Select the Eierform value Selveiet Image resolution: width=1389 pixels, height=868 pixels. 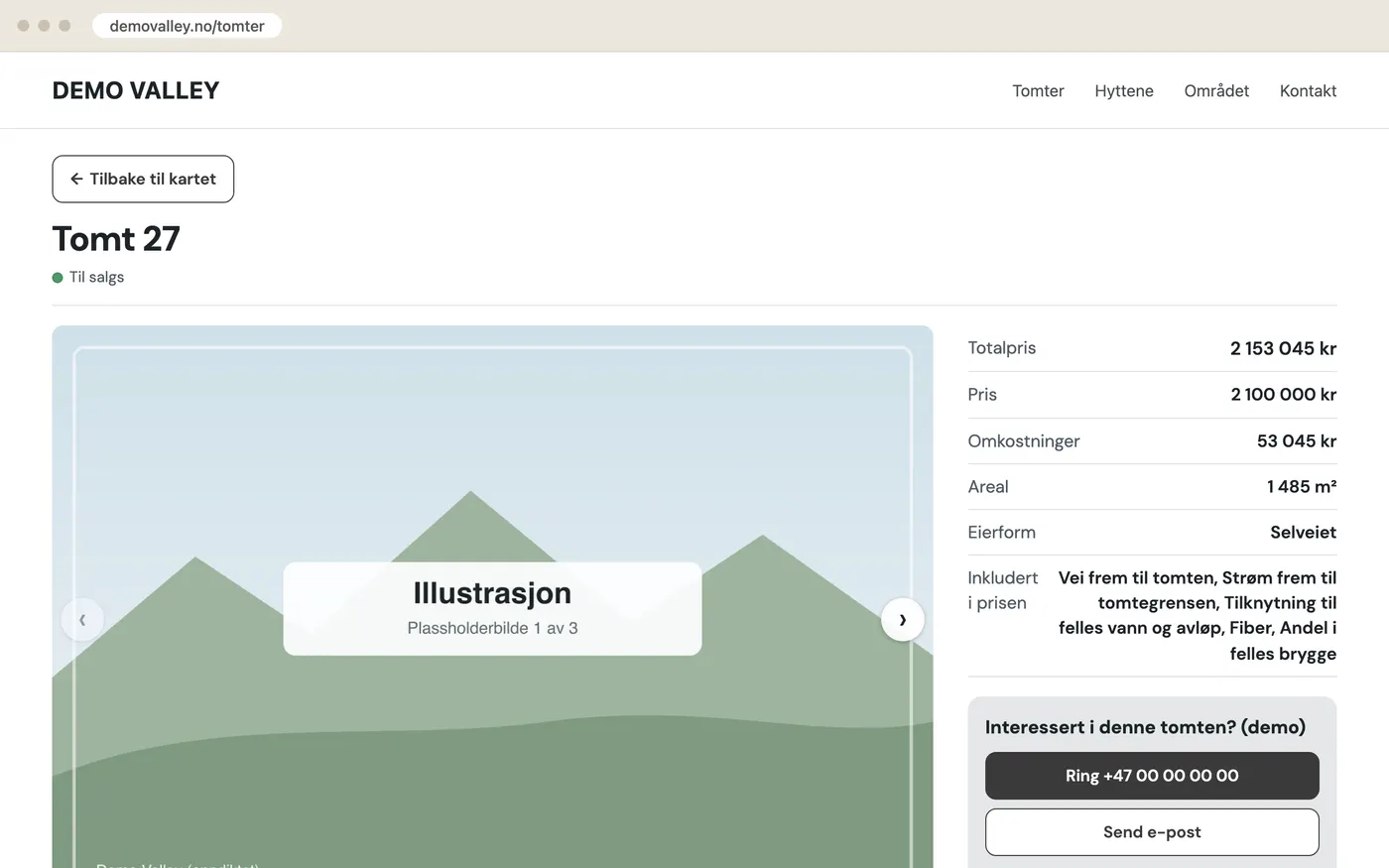1304,533
